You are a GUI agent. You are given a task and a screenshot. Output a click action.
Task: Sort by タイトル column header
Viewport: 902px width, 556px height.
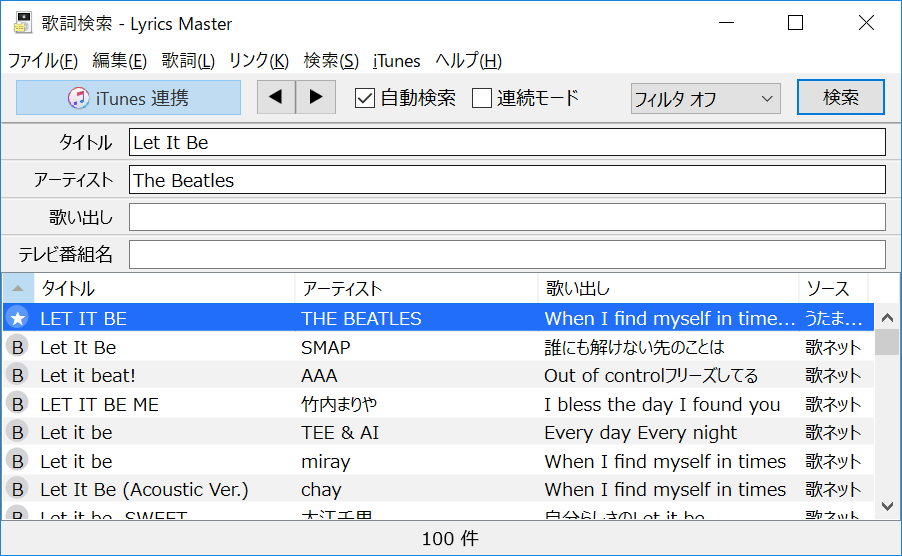(x=165, y=288)
